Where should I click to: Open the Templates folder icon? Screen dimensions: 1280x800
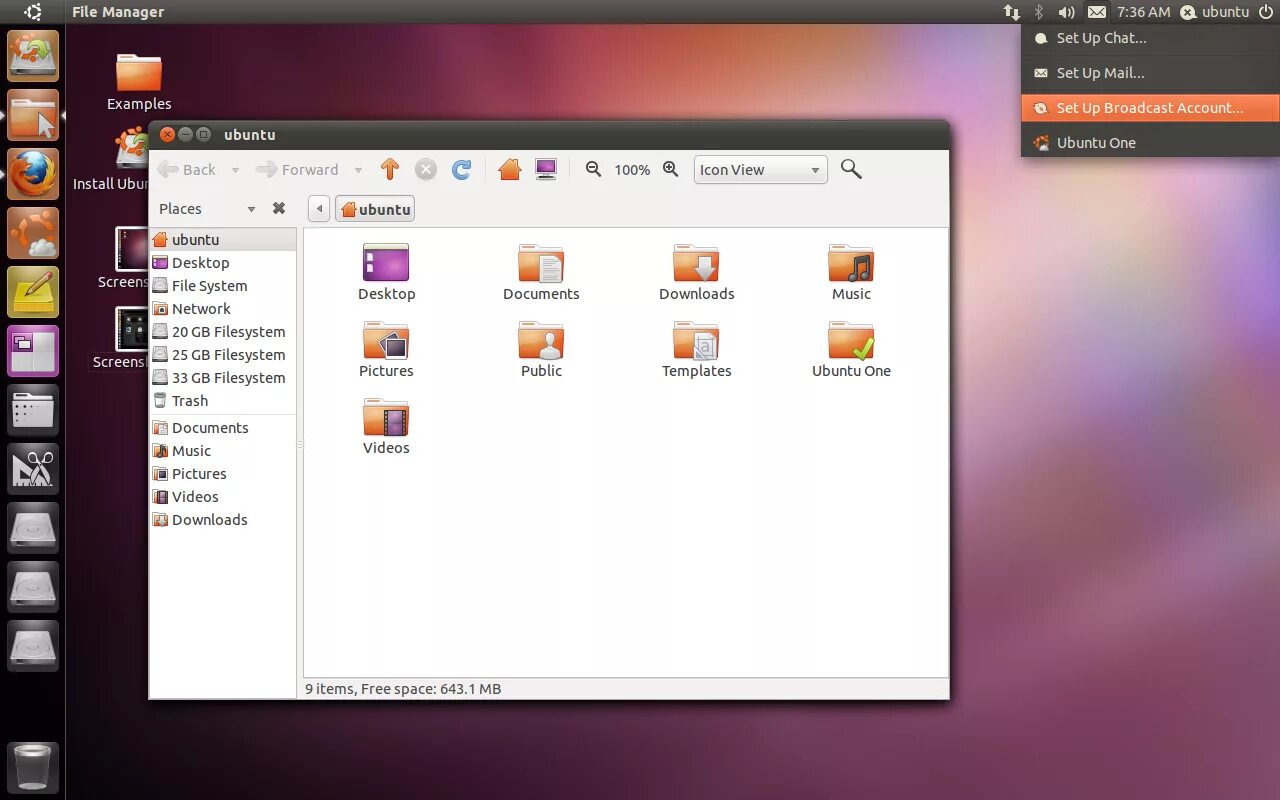click(x=696, y=349)
